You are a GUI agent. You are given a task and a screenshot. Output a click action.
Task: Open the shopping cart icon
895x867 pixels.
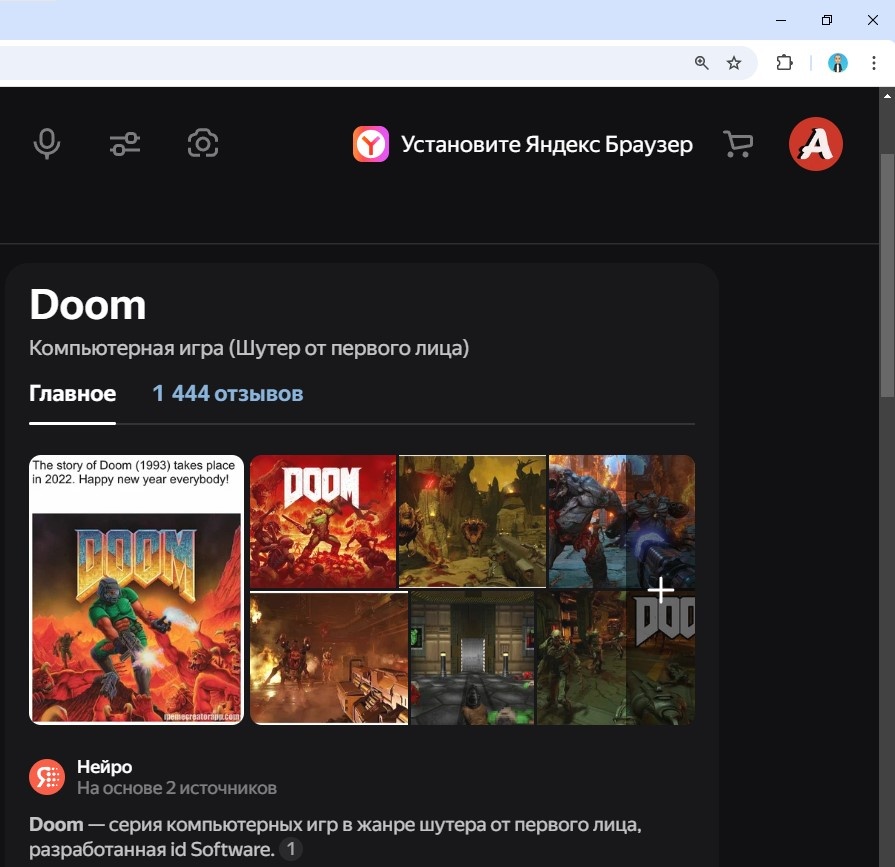738,144
